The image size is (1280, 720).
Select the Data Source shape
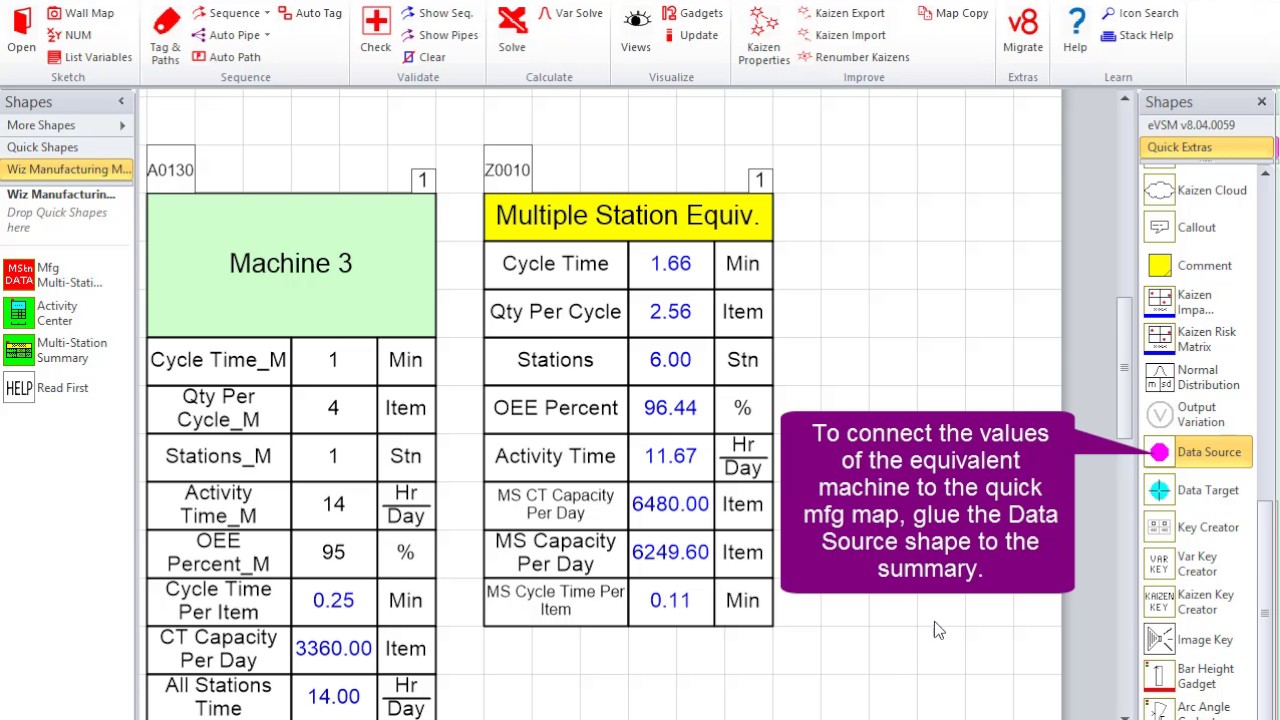(x=1196, y=452)
